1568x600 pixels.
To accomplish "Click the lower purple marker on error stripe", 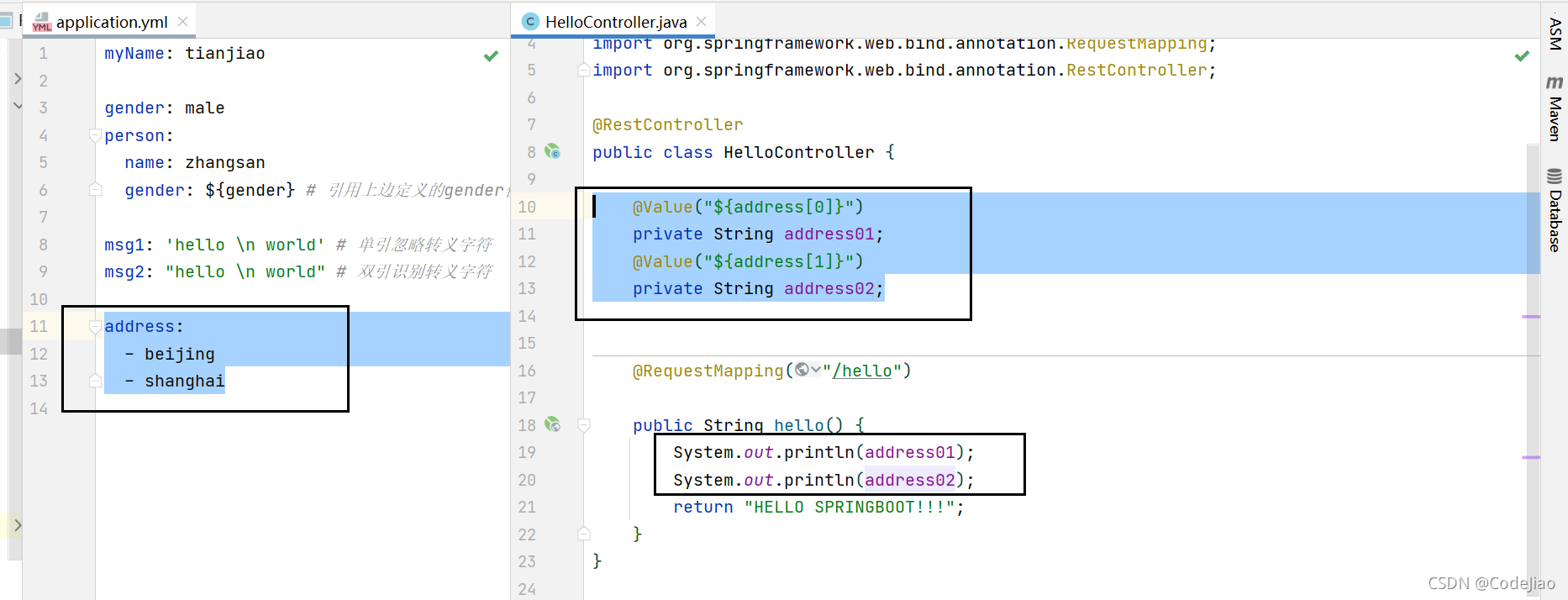I will (x=1531, y=457).
